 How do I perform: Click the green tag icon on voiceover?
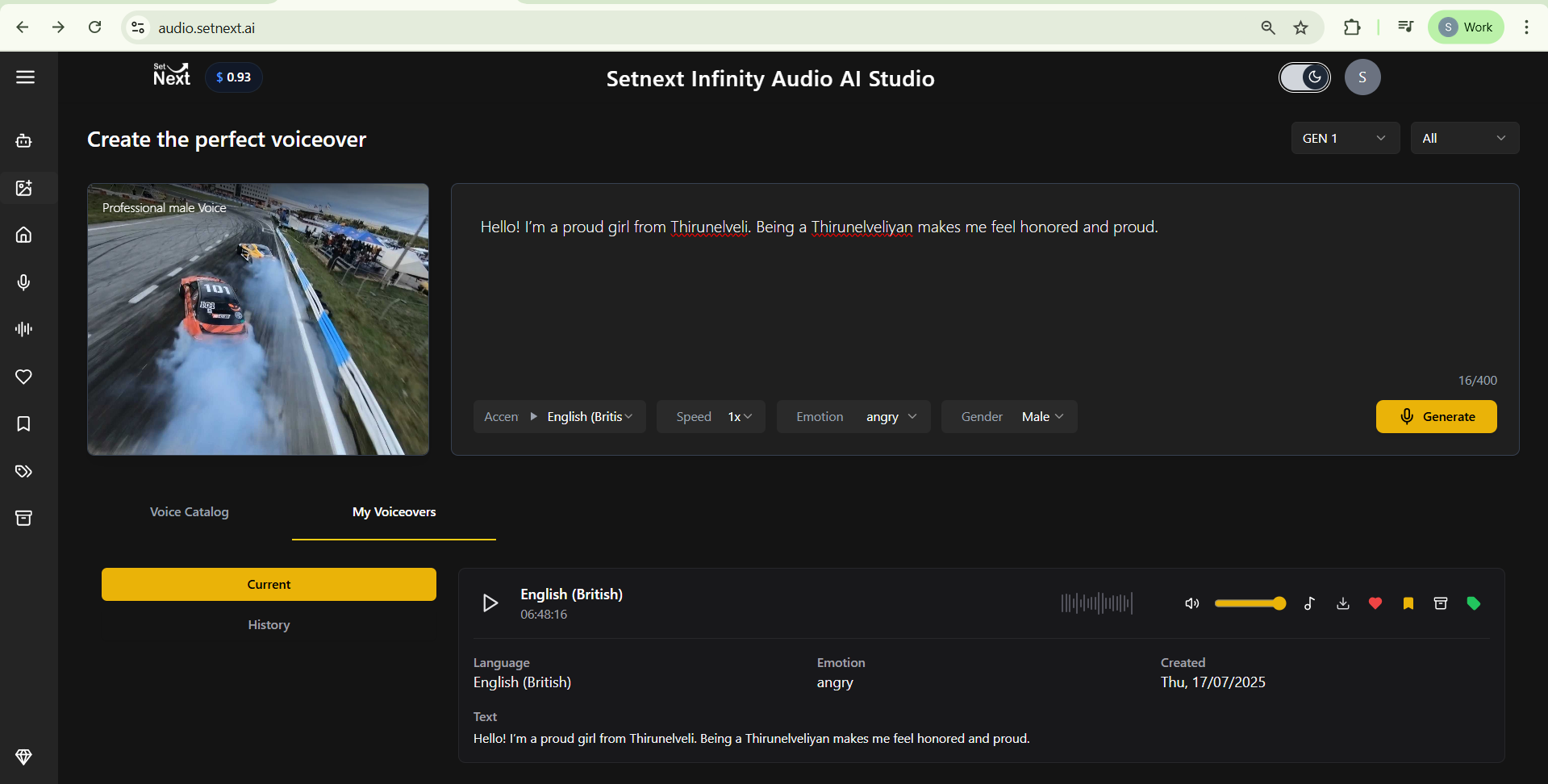(x=1474, y=603)
